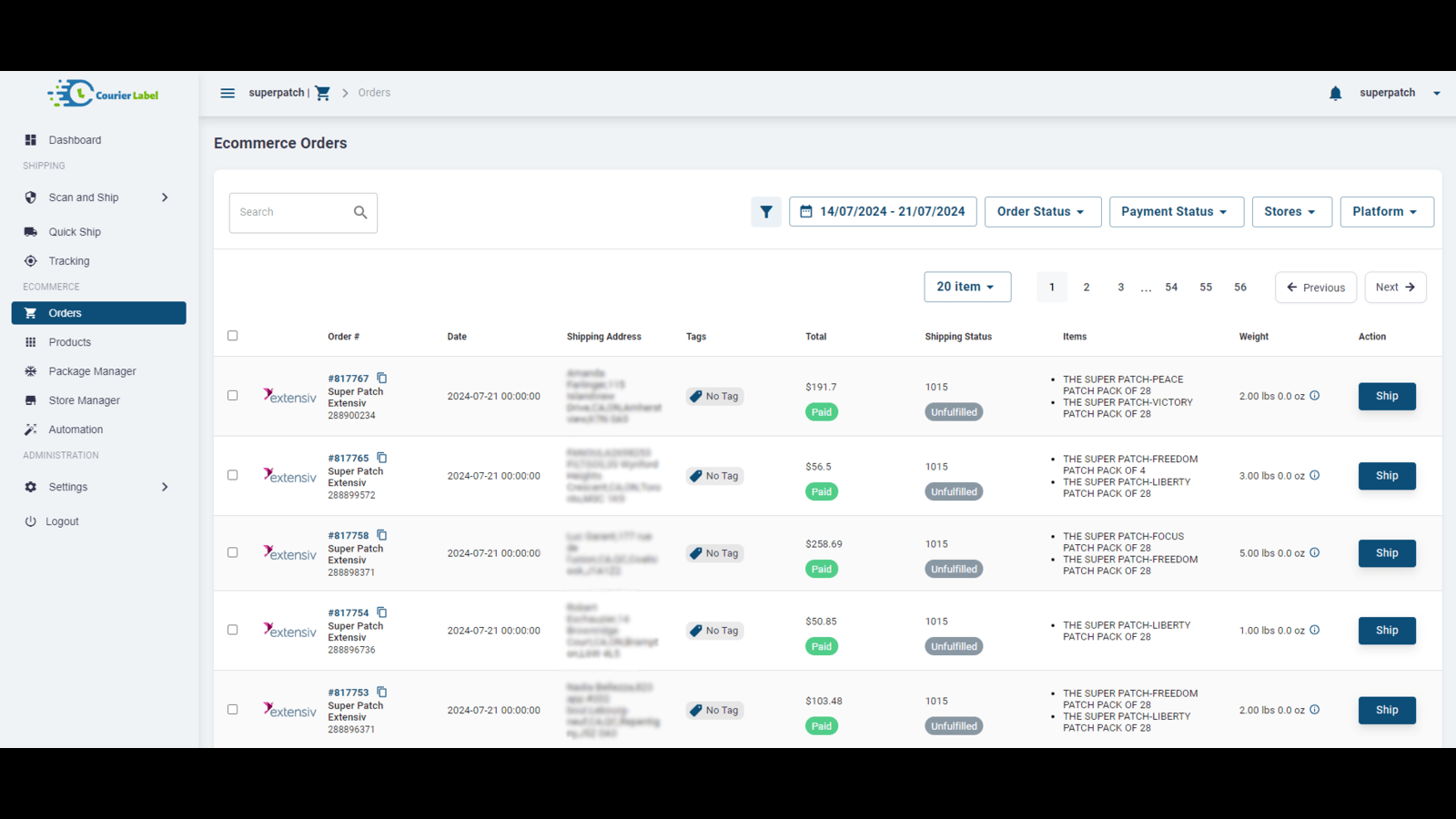
Task: Click the search magnifier icon
Action: click(x=360, y=212)
